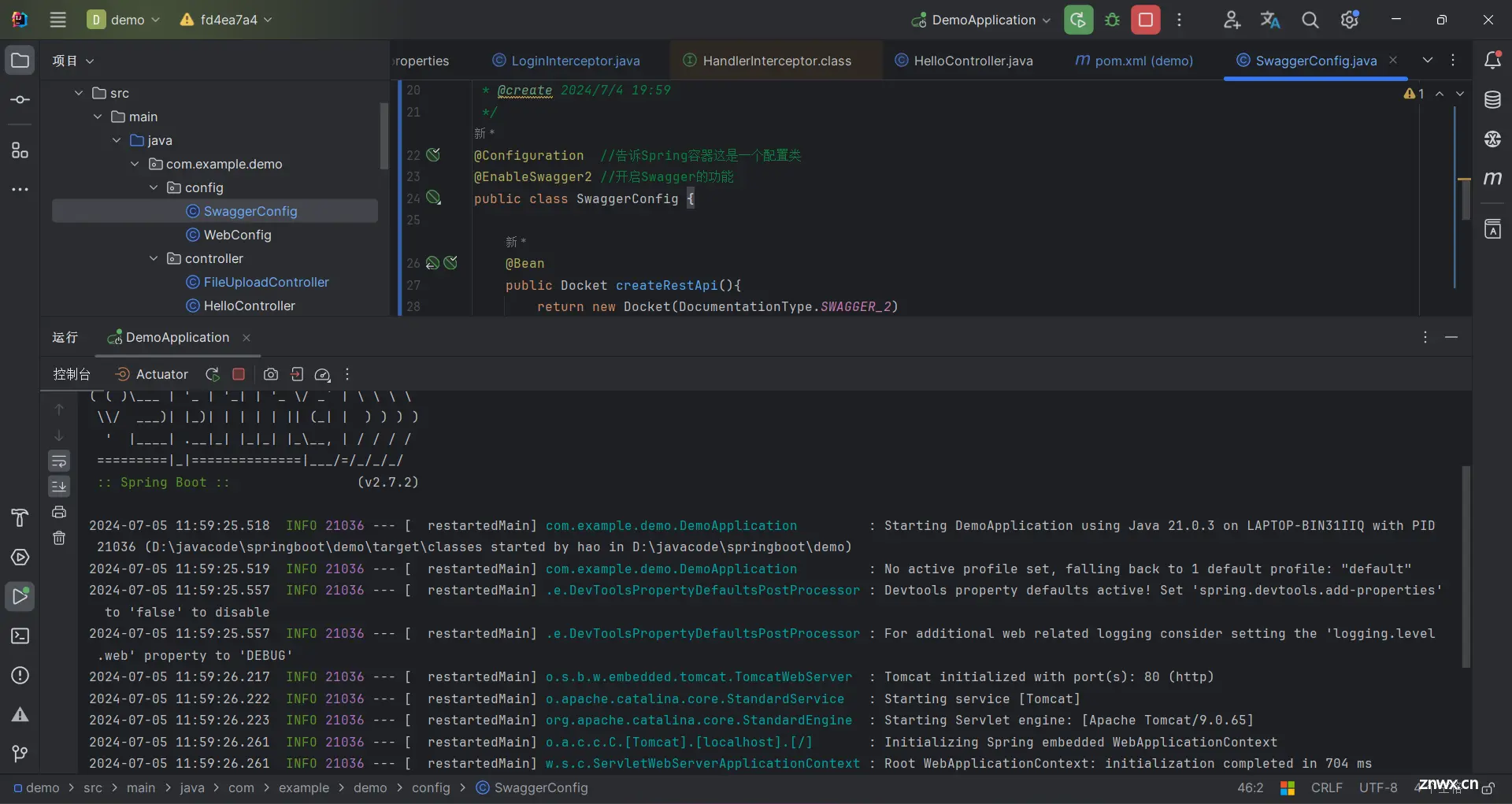The width and height of the screenshot is (1512, 804).
Task: Open the Build hammer tool window
Action: [x=20, y=517]
